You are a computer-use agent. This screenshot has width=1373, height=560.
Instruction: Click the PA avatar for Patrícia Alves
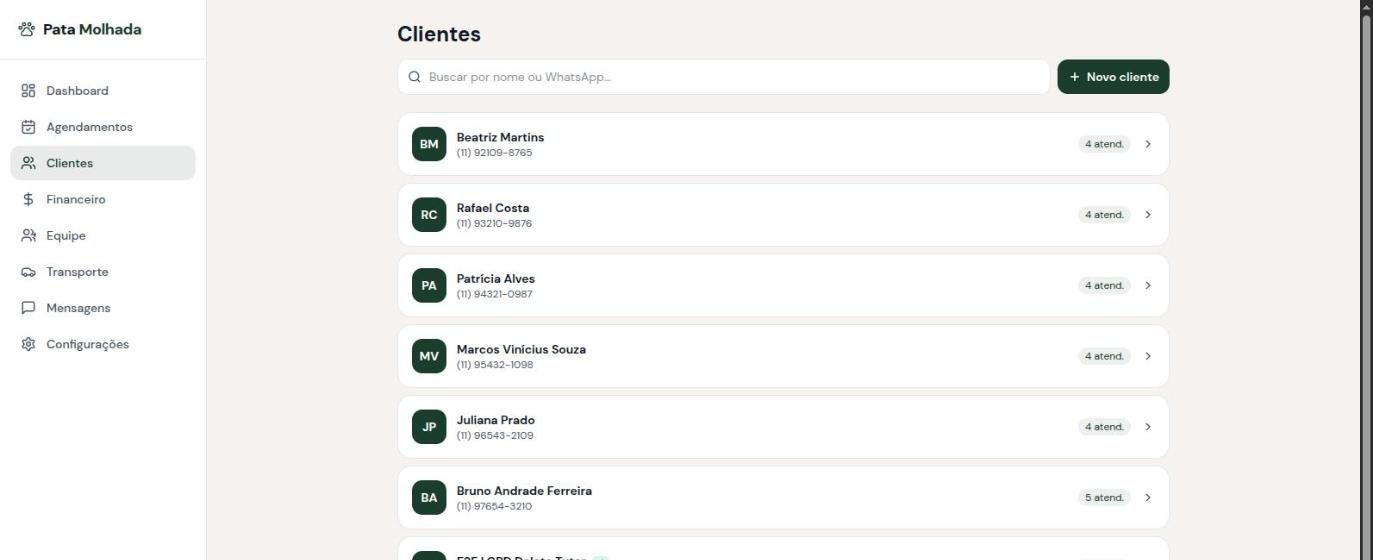click(x=429, y=285)
